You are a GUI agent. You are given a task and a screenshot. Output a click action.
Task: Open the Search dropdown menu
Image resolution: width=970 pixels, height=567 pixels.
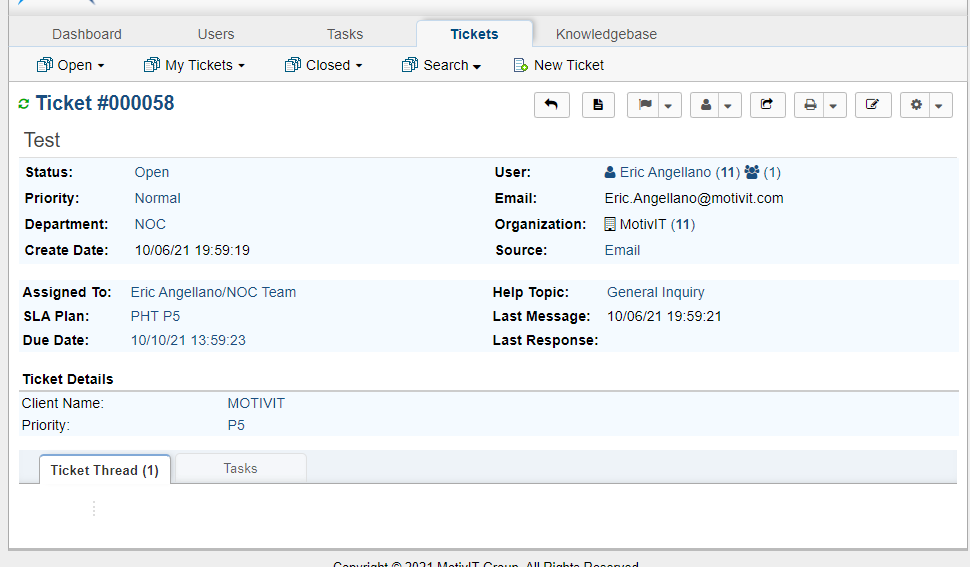[441, 65]
